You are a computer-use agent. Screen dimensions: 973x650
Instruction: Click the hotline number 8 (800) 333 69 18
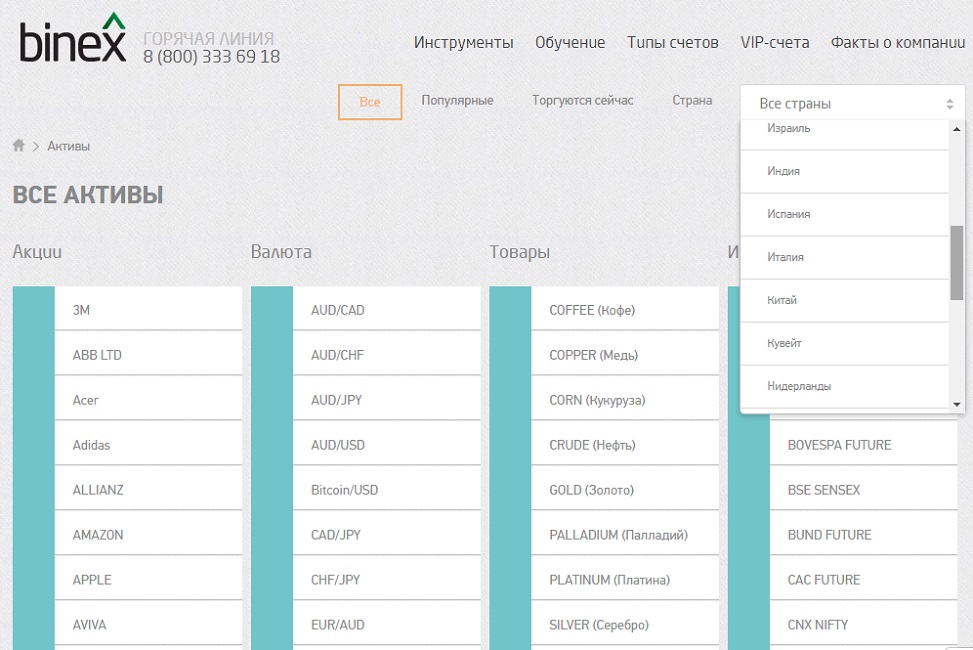point(212,56)
